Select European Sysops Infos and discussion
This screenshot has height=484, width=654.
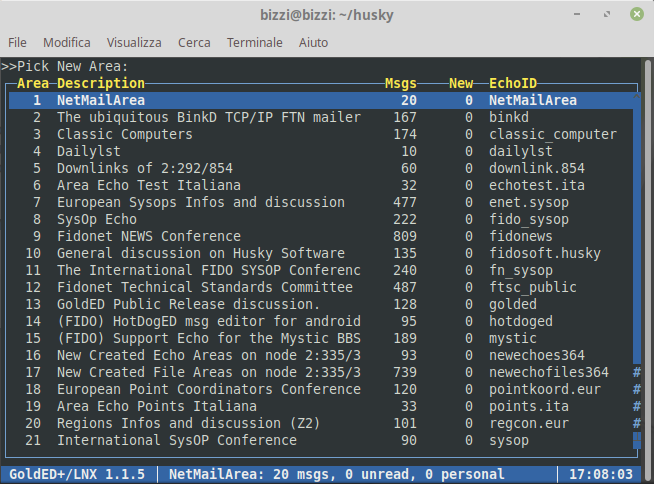pos(201,202)
